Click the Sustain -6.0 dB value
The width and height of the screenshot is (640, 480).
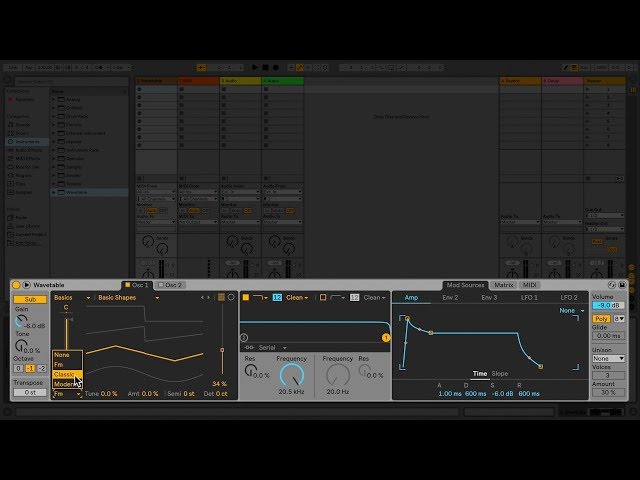tap(502, 394)
